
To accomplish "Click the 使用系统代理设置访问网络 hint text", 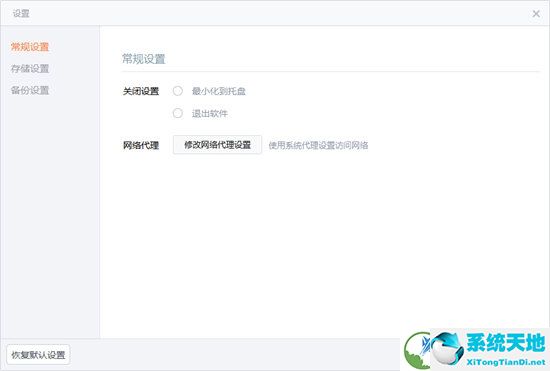I will pos(318,145).
